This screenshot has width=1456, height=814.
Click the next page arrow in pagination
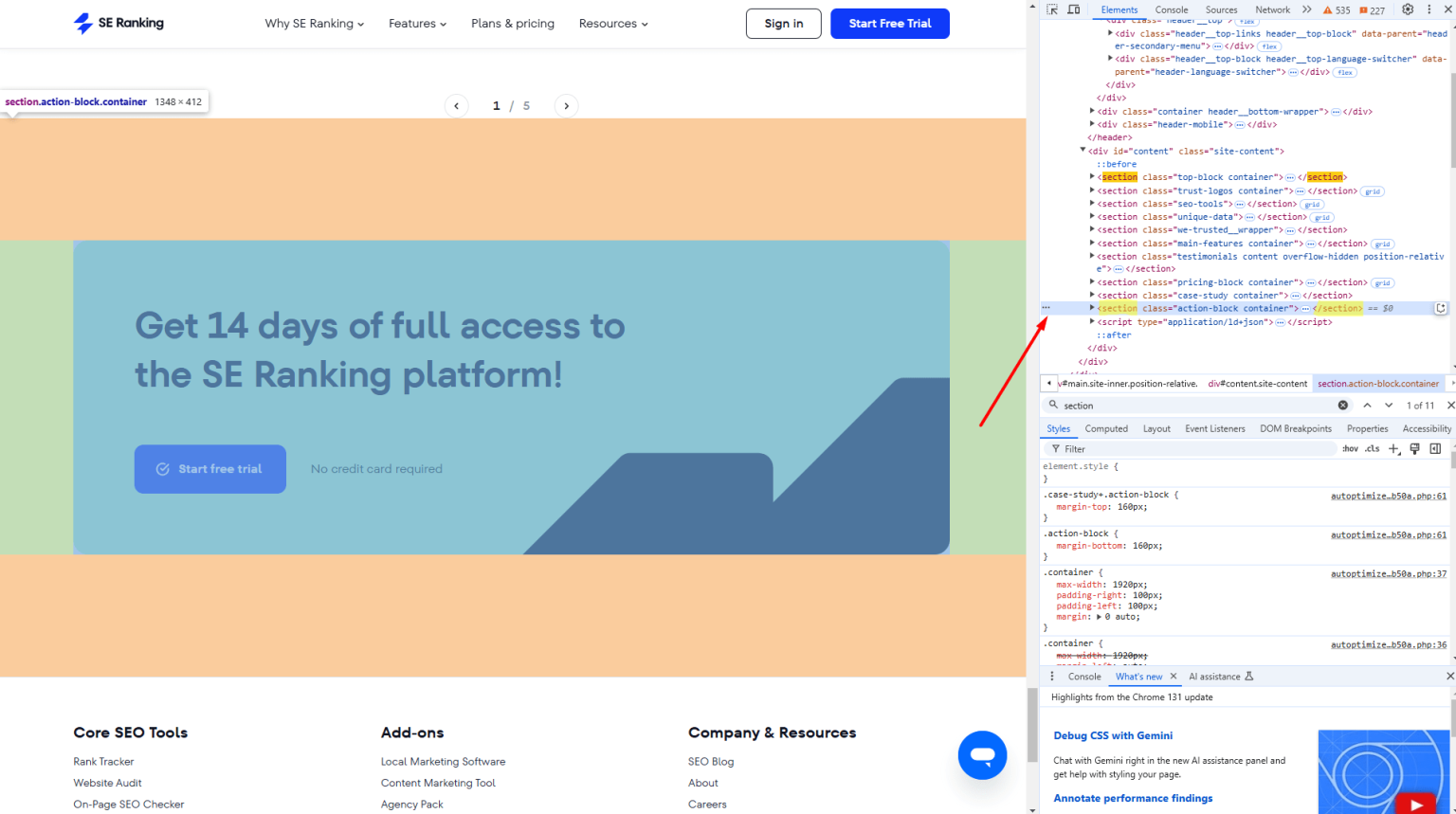(566, 105)
